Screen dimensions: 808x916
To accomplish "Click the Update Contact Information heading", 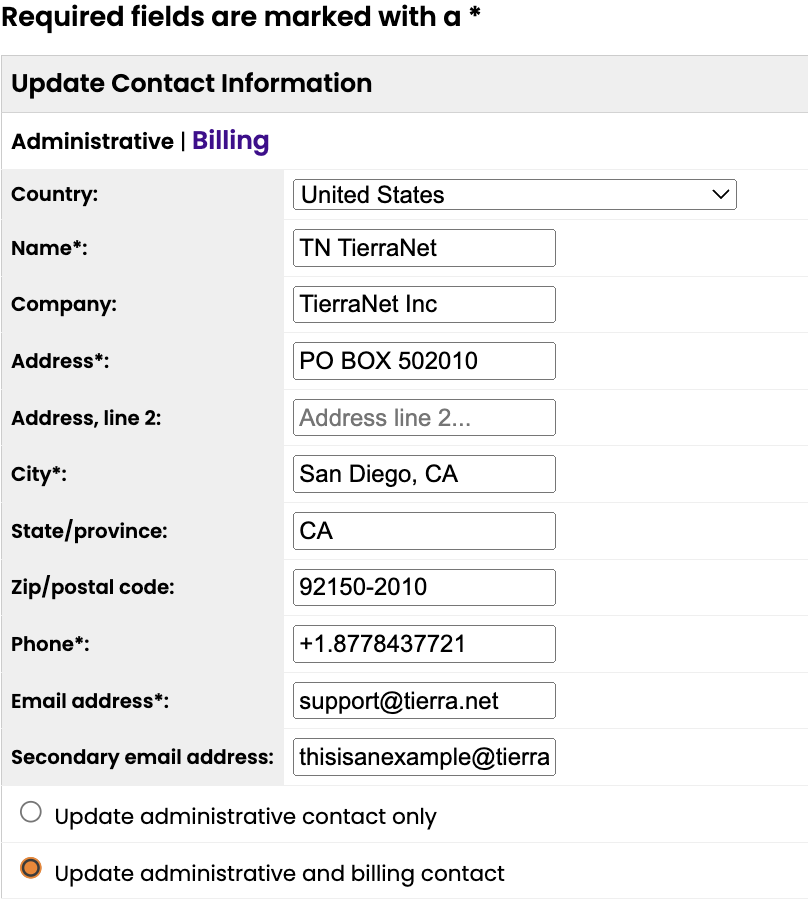I will [x=192, y=84].
